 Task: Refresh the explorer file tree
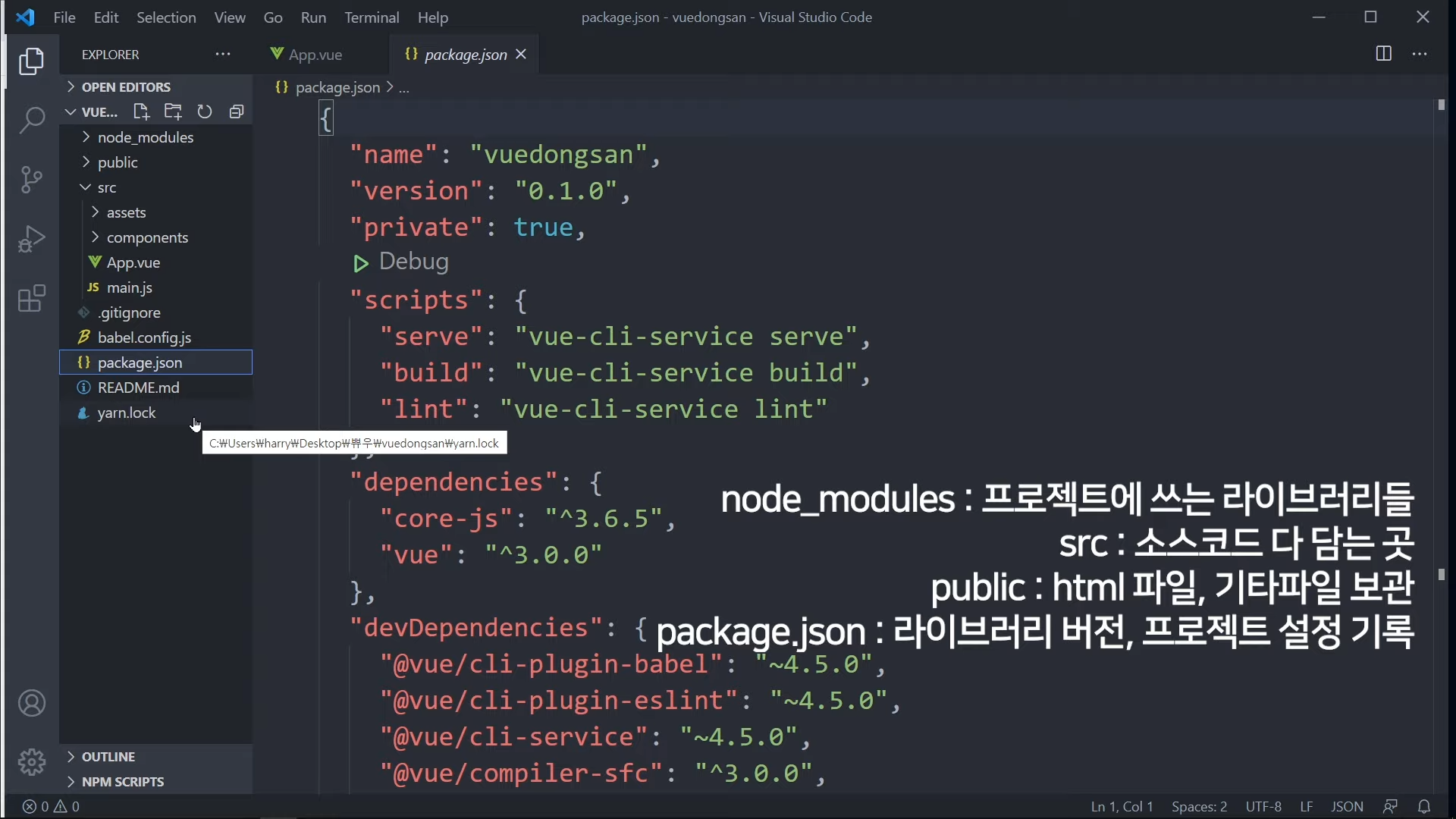tap(205, 112)
